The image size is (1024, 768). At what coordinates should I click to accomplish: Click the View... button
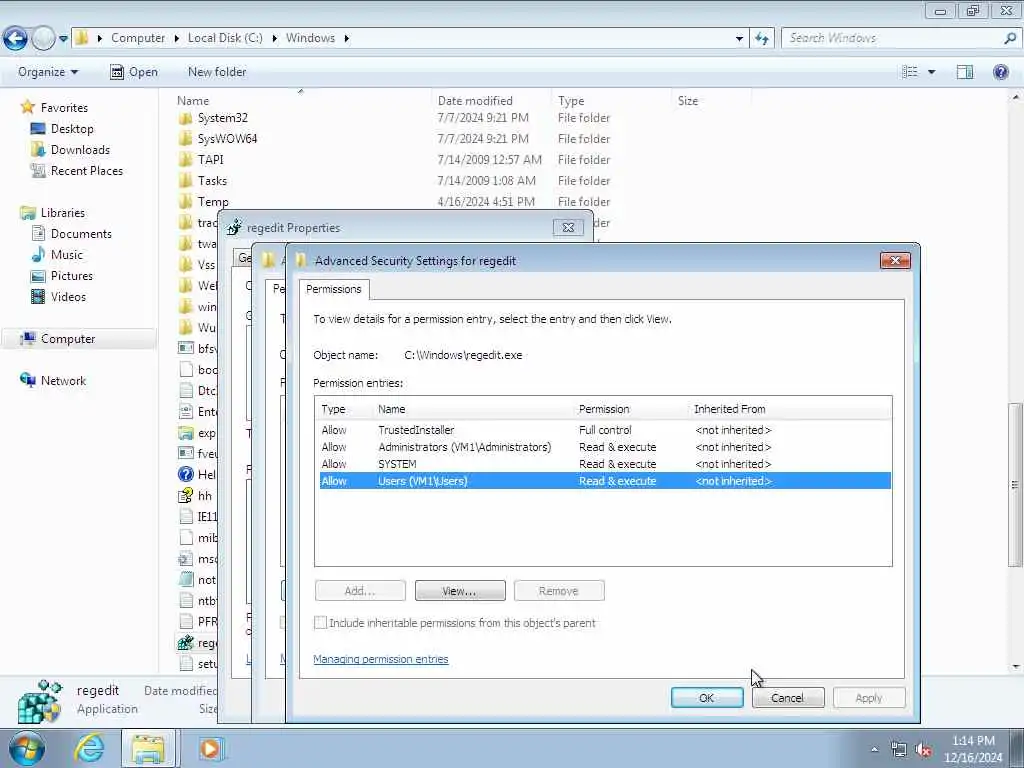coord(460,590)
